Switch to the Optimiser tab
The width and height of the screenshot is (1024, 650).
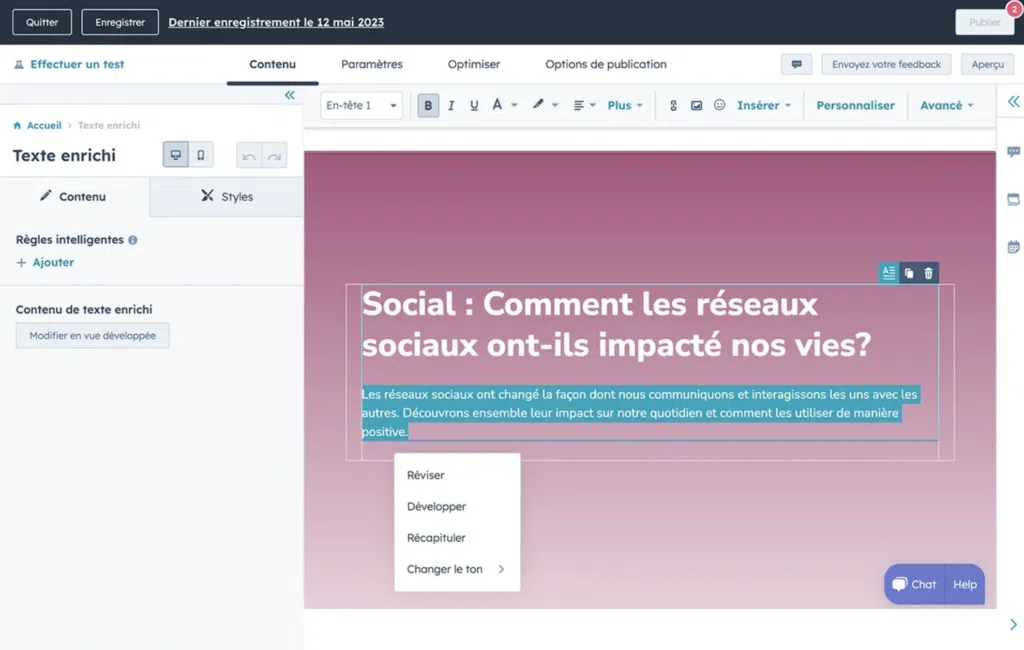(474, 64)
